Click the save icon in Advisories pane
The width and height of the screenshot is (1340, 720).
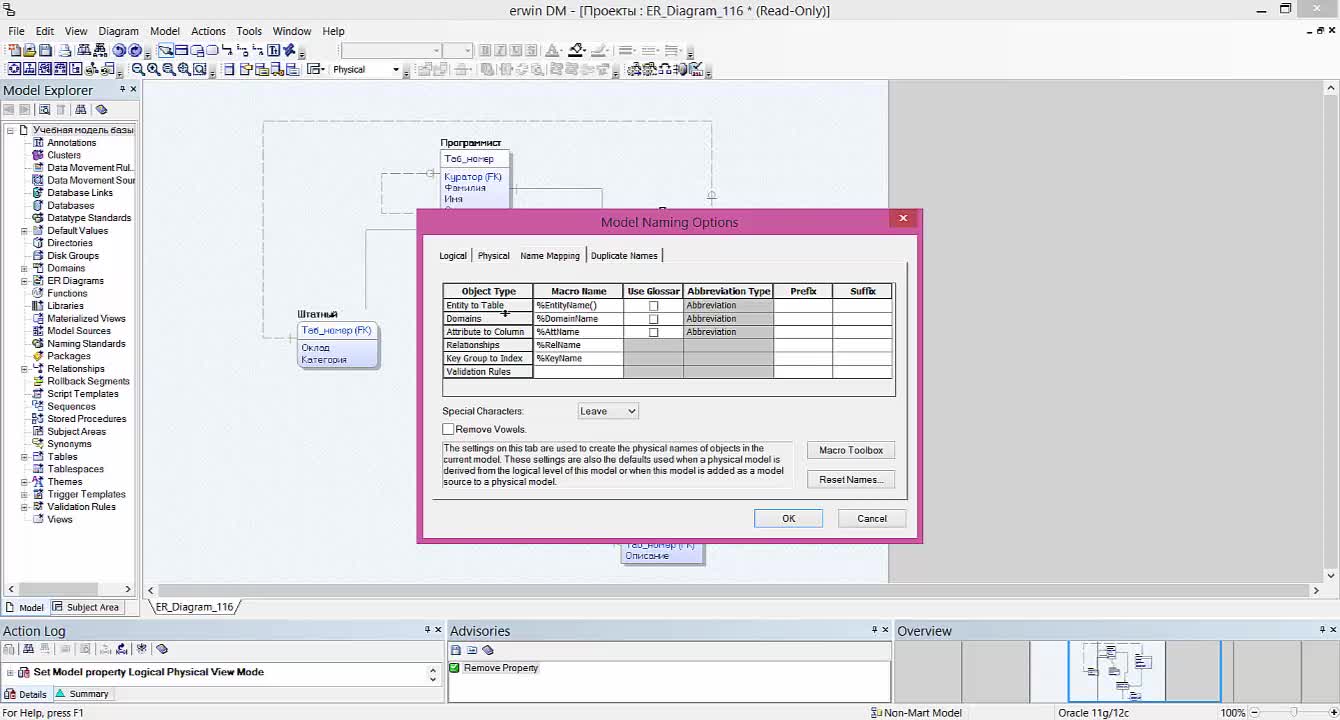tap(455, 650)
